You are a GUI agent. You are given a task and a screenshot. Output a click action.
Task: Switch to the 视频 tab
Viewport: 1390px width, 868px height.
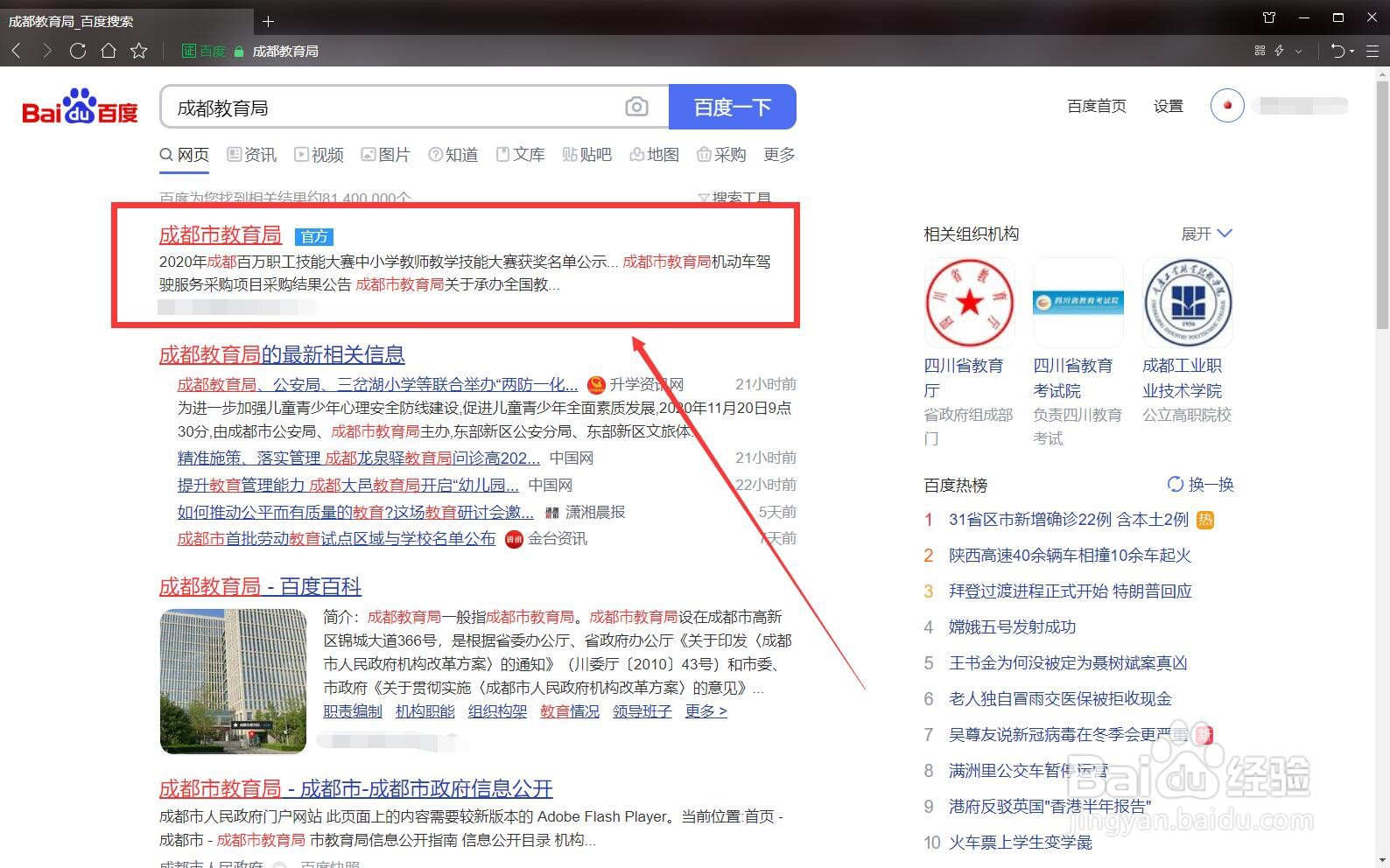(x=319, y=155)
